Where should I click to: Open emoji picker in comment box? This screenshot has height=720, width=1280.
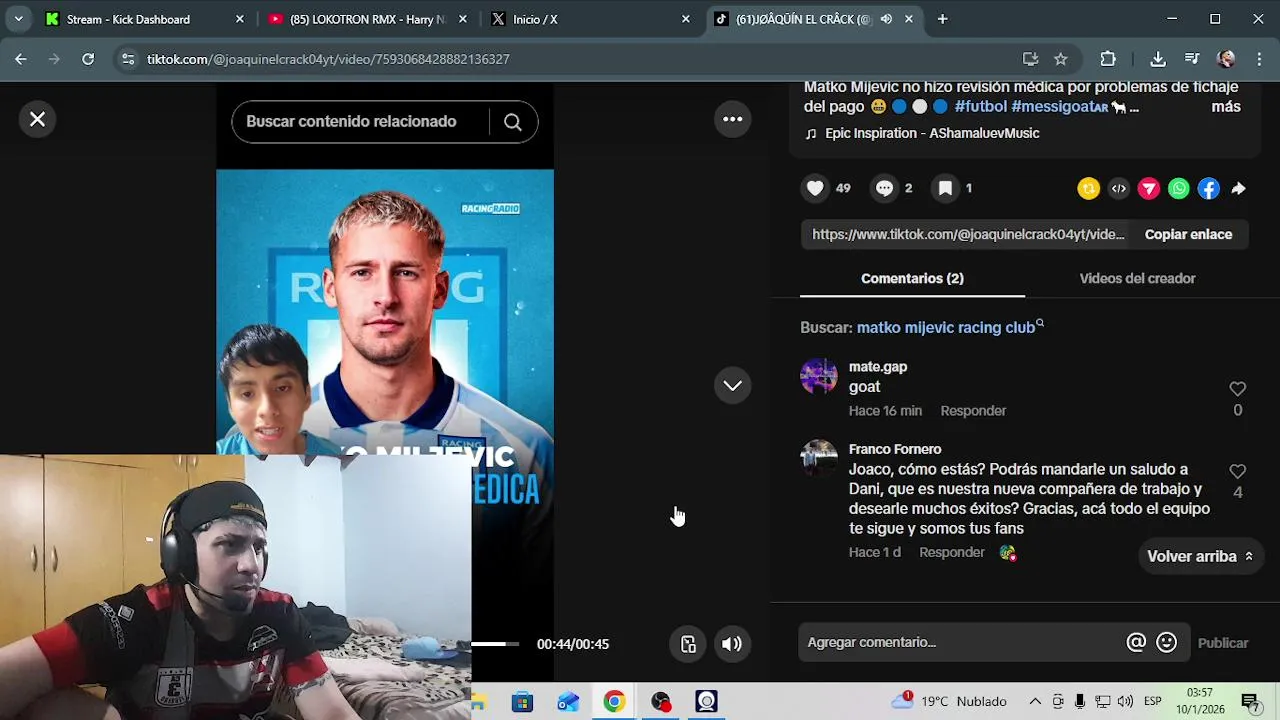point(1166,643)
